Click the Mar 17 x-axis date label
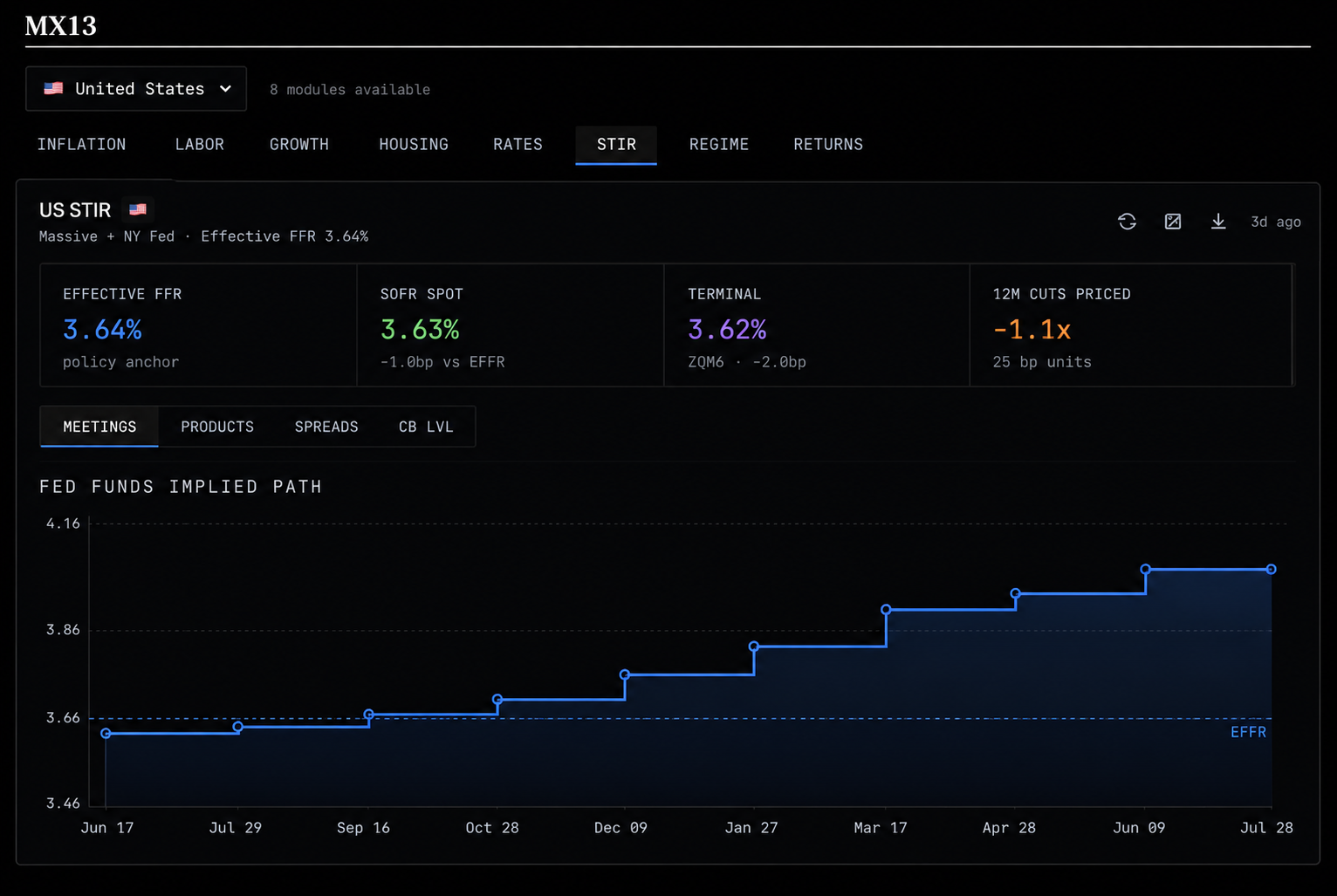This screenshot has height=896, width=1337. [881, 828]
